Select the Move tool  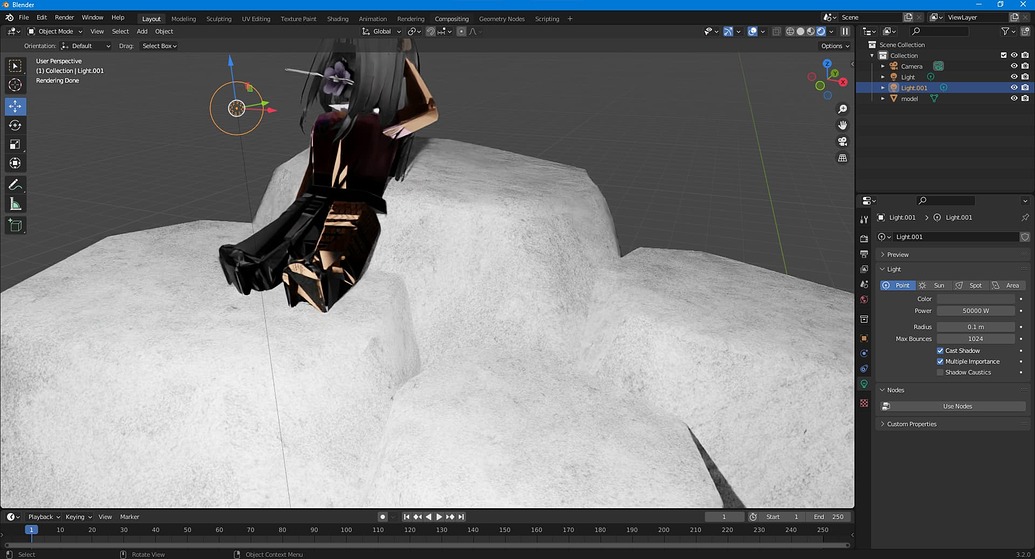click(x=15, y=106)
